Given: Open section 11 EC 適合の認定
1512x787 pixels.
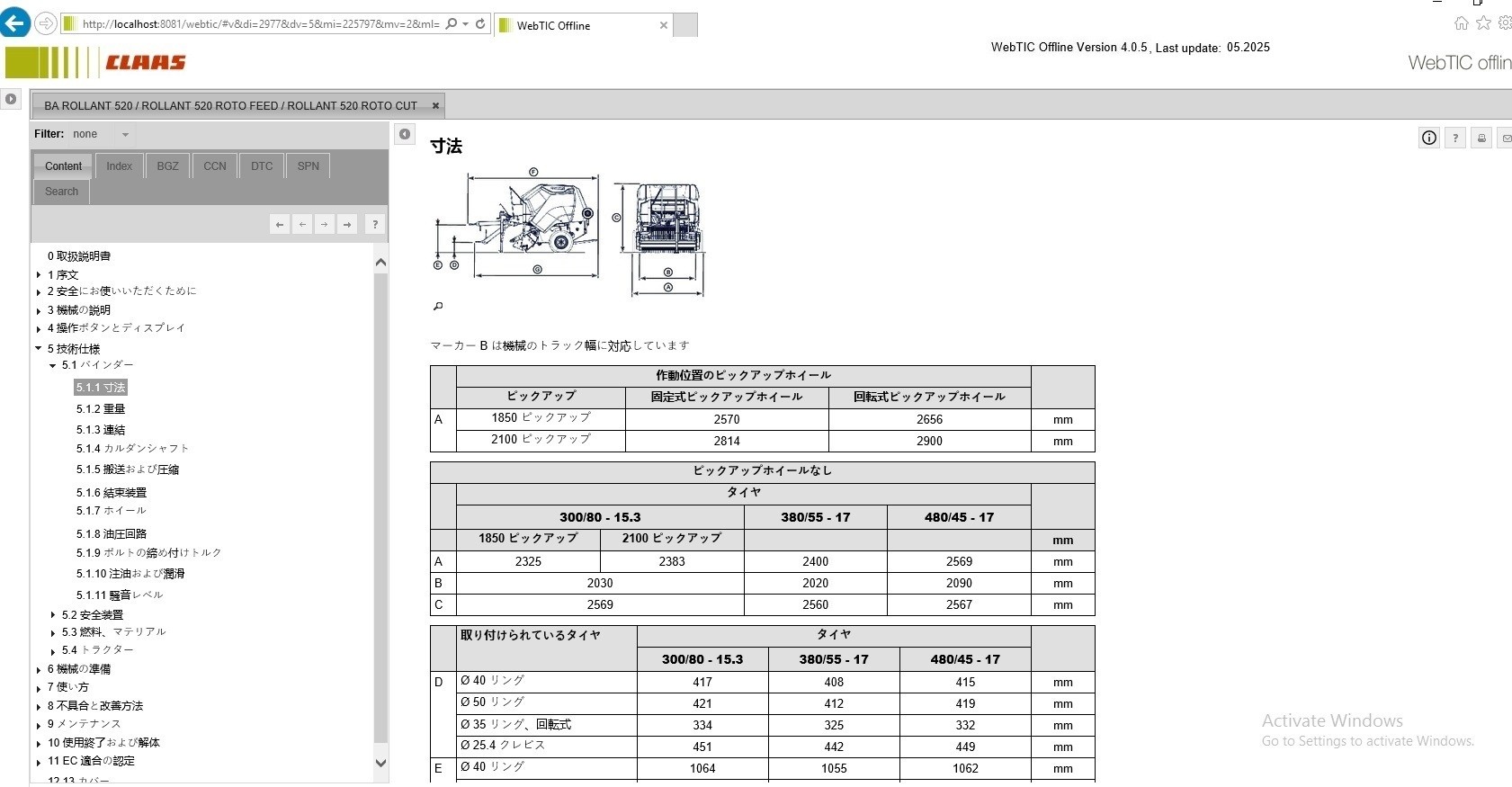Looking at the screenshot, I should [91, 761].
